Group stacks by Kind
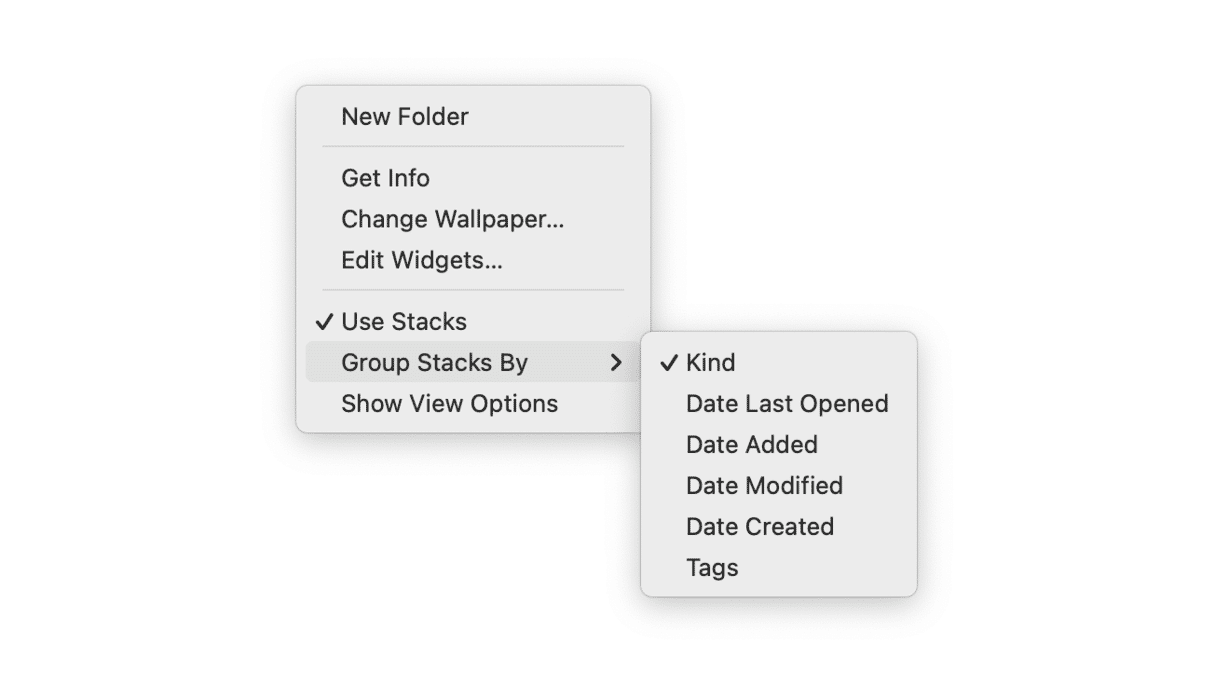Screen dimensions: 1215x699 [711, 363]
